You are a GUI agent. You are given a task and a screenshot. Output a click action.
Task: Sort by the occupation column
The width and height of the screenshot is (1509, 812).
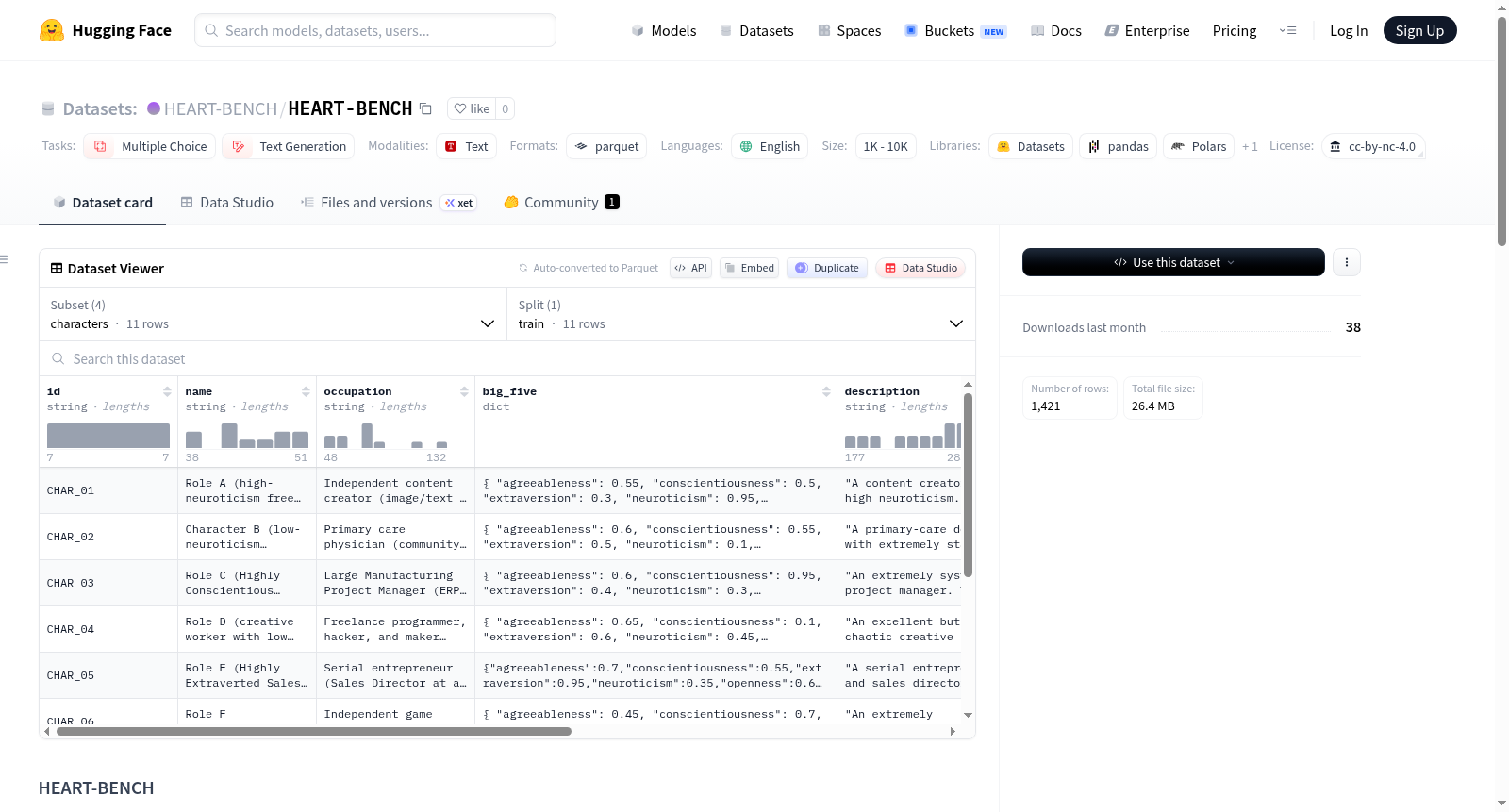[x=464, y=391]
